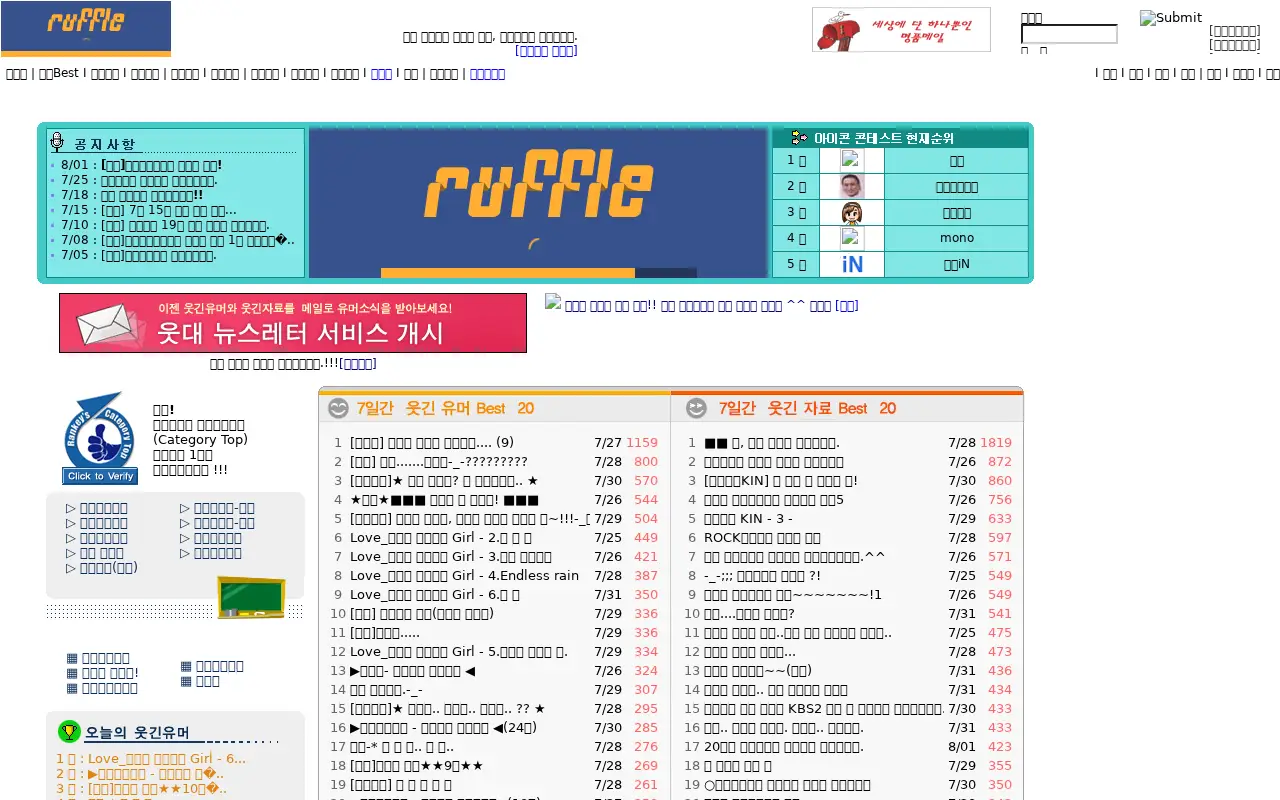Open the red mailbox banner ad
This screenshot has height=800, width=1280.
pyautogui.click(x=901, y=30)
